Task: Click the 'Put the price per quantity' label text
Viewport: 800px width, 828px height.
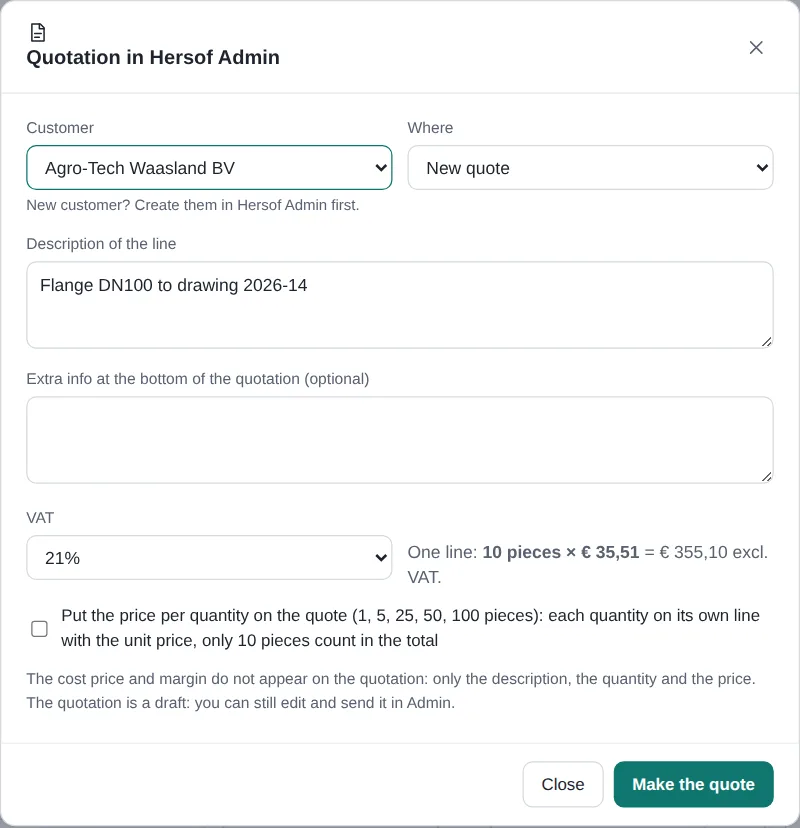Action: [410, 628]
